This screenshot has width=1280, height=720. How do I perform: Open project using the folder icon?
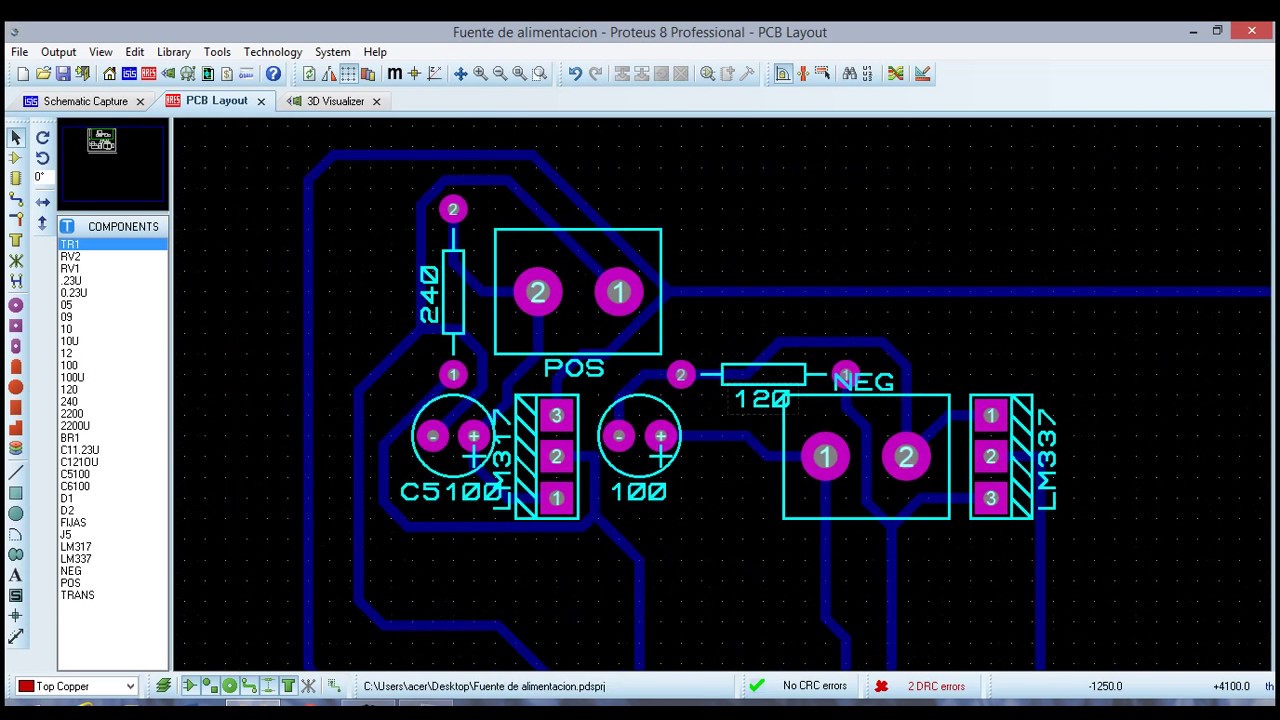coord(43,74)
